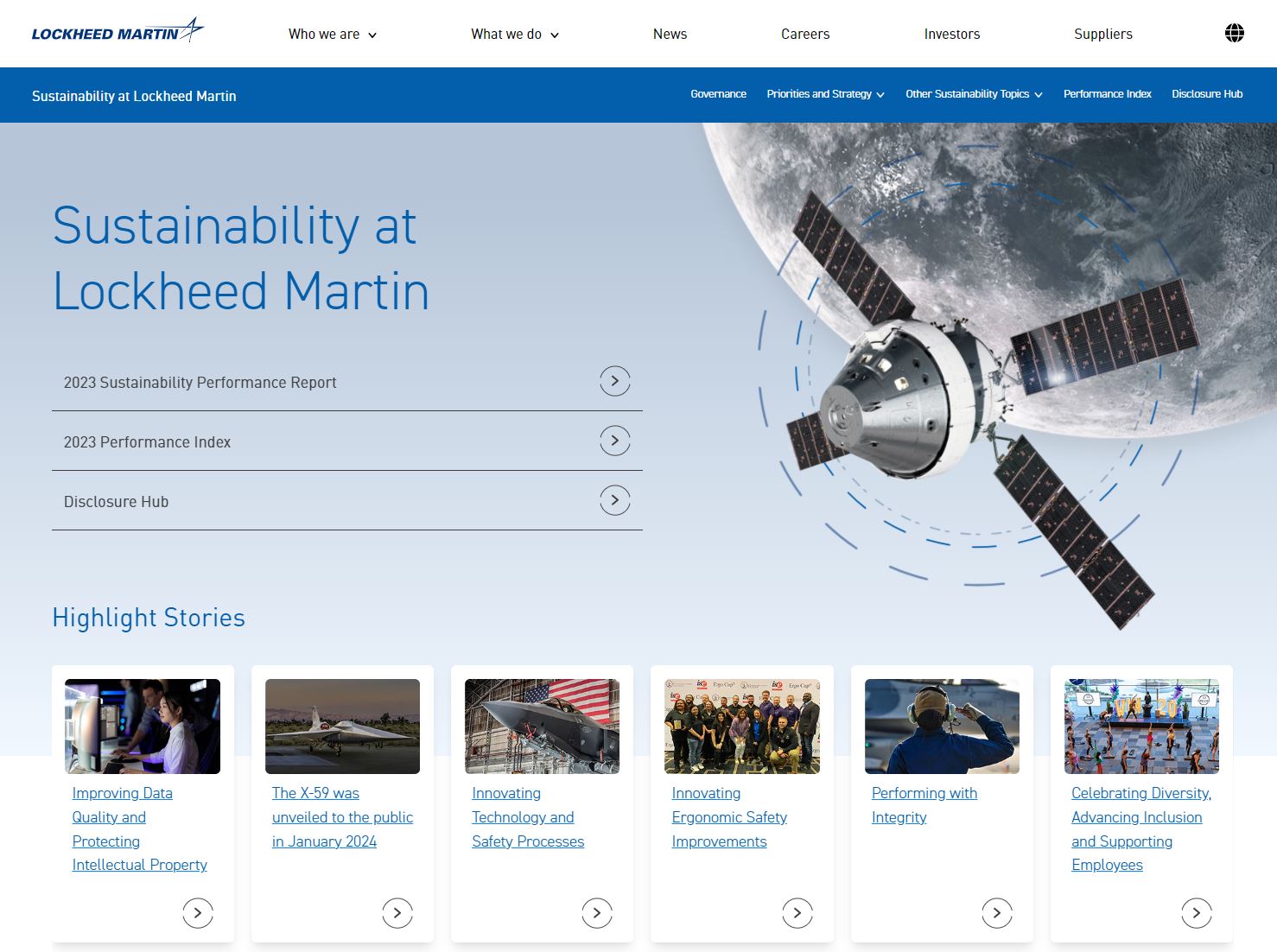1277x952 pixels.
Task: Click arrow icon for 2023 Performance Index
Action: pyautogui.click(x=615, y=441)
